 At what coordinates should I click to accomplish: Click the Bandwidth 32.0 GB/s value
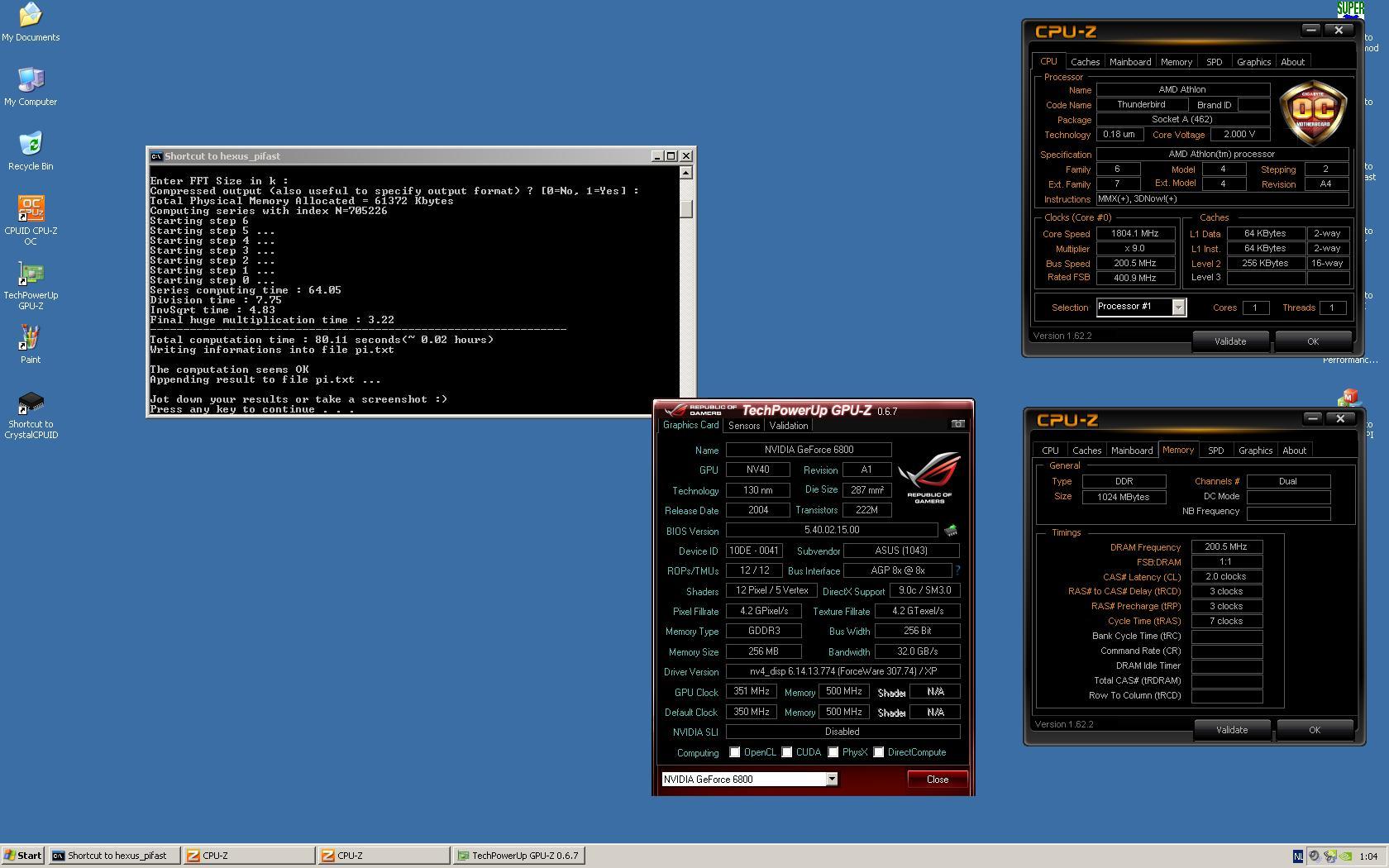(917, 651)
